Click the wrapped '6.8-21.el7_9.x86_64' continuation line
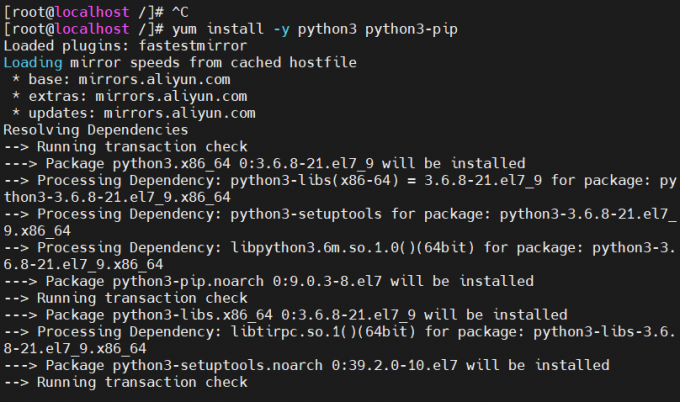The height and width of the screenshot is (402, 680). tap(83, 265)
